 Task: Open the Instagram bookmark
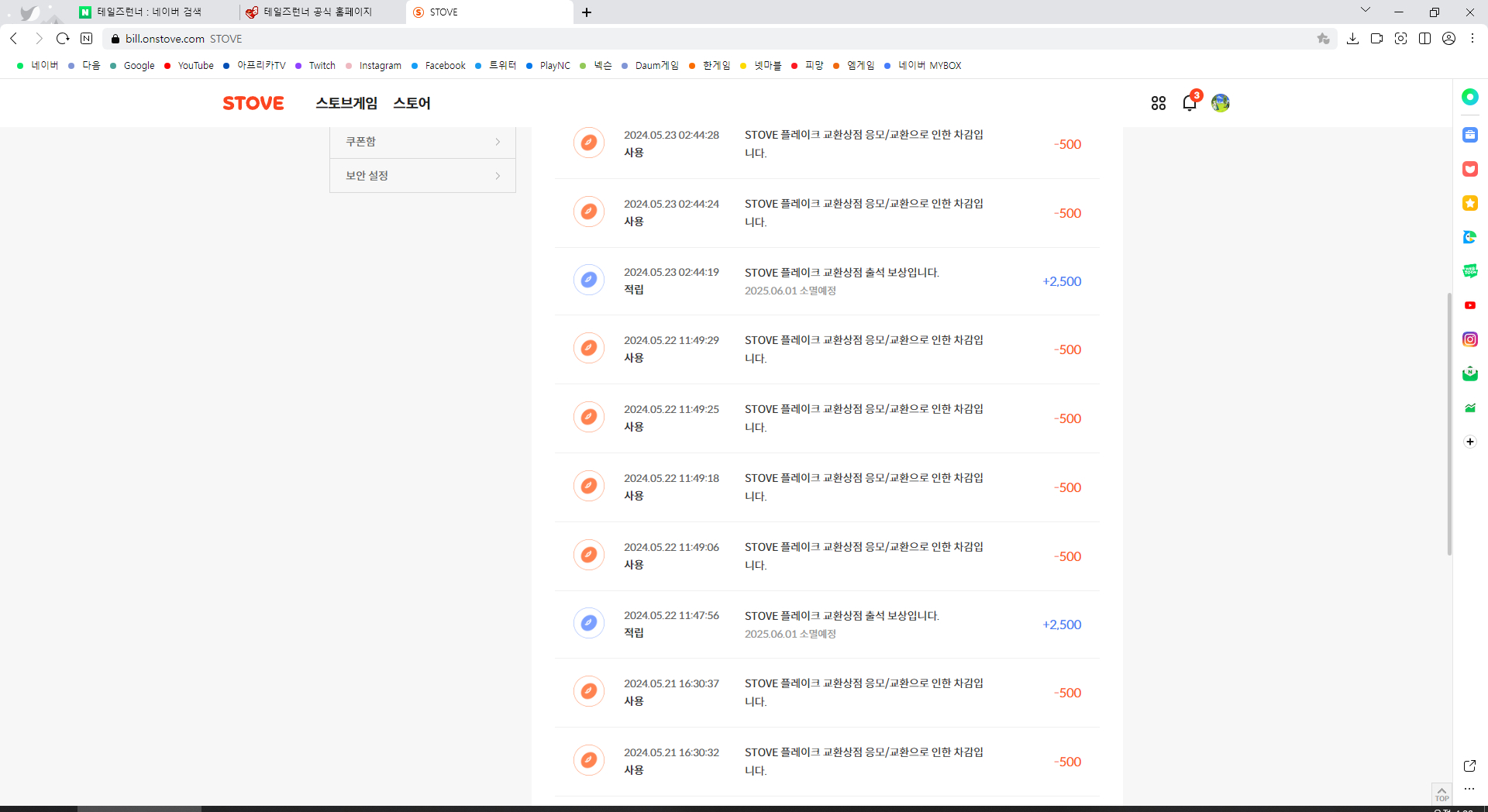[373, 66]
